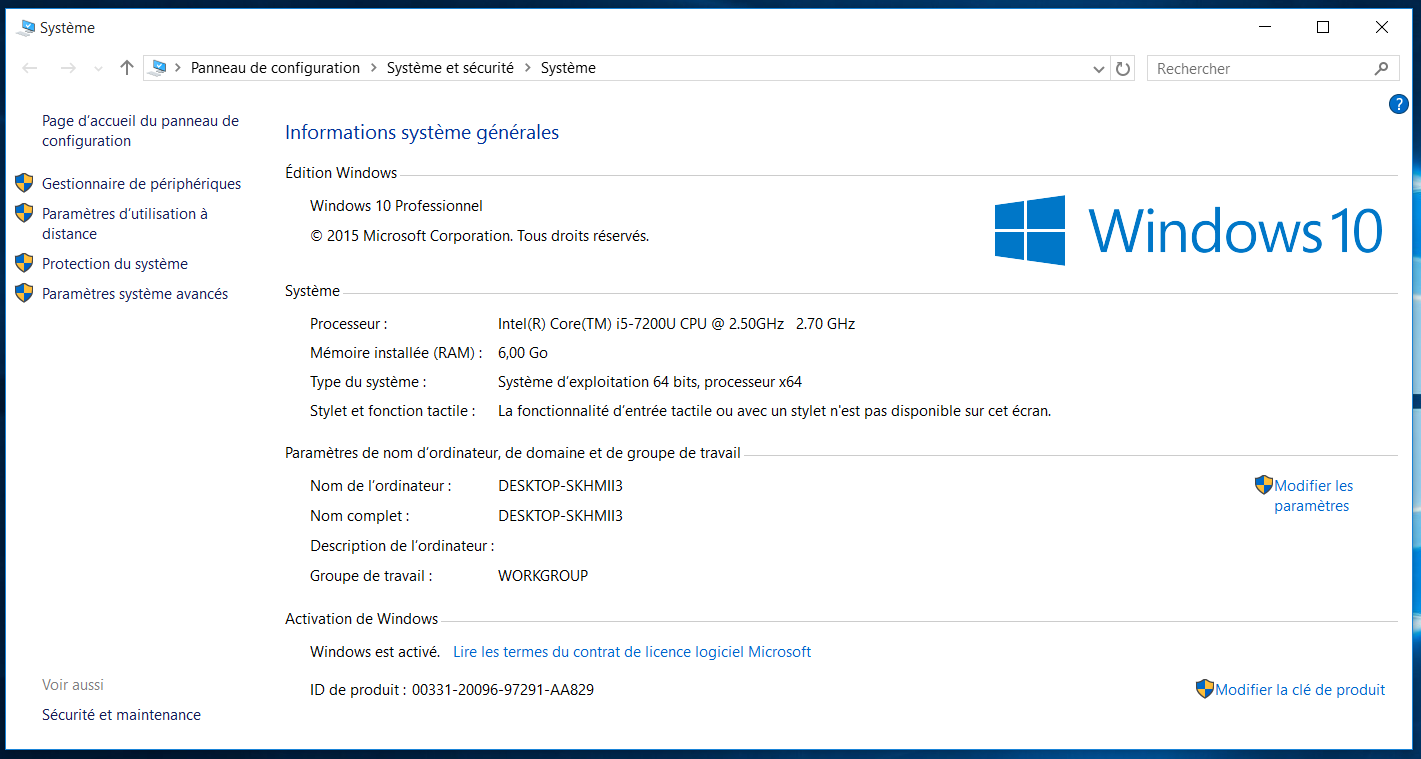Go back with the left arrow button

(30, 68)
